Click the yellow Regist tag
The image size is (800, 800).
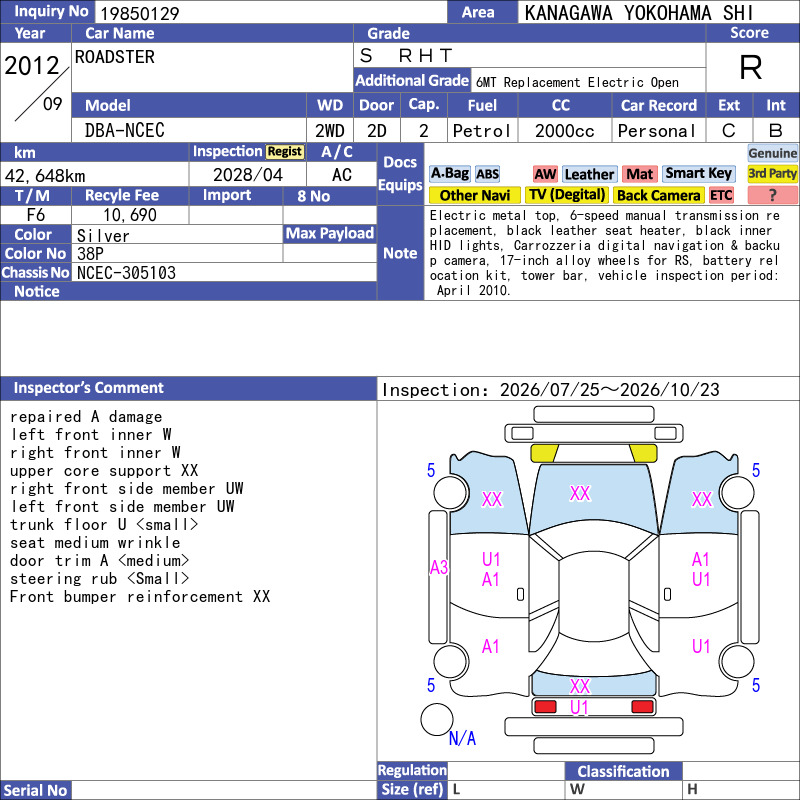[x=285, y=152]
